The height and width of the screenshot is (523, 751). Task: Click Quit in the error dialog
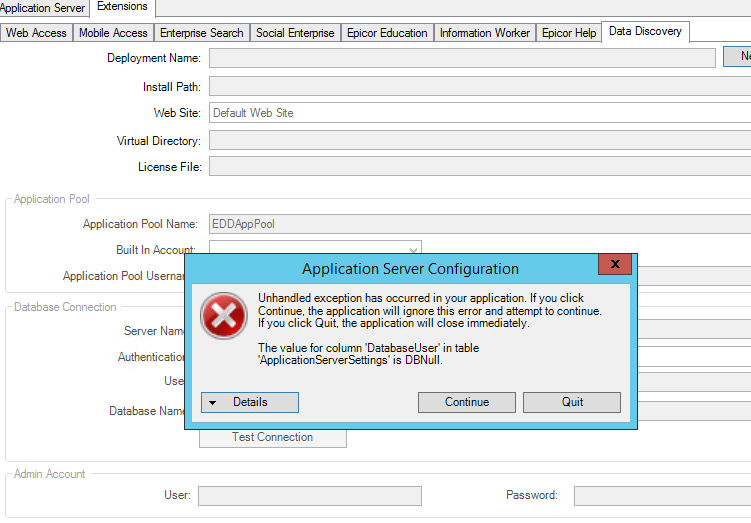(x=572, y=402)
